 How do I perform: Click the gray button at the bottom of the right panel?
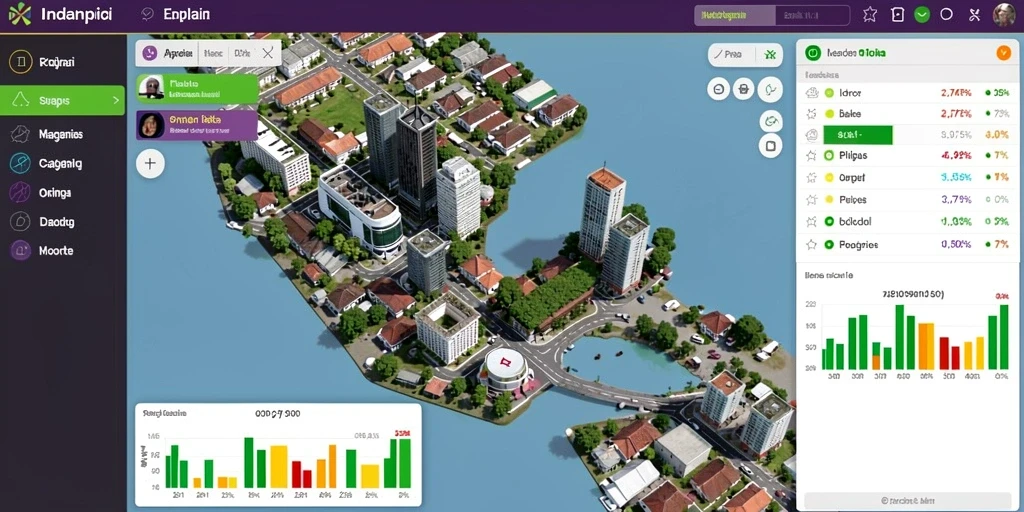pyautogui.click(x=908, y=500)
